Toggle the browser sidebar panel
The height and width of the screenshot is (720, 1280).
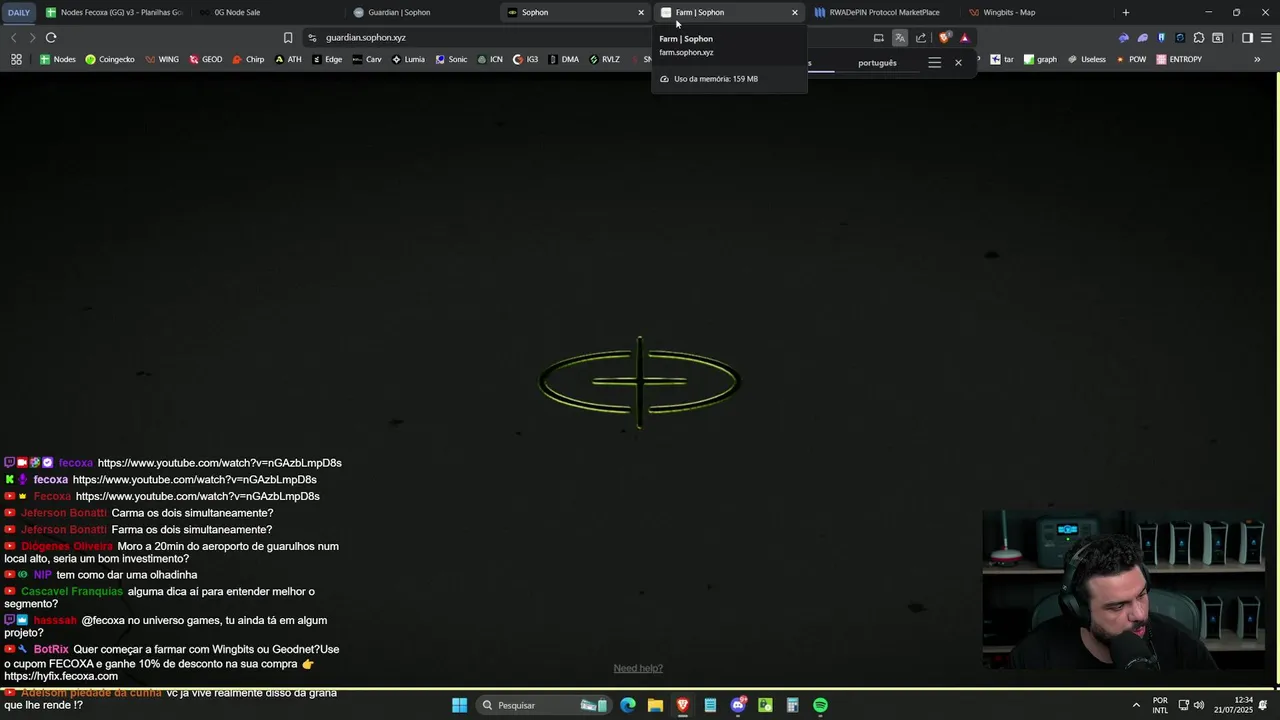(1247, 38)
